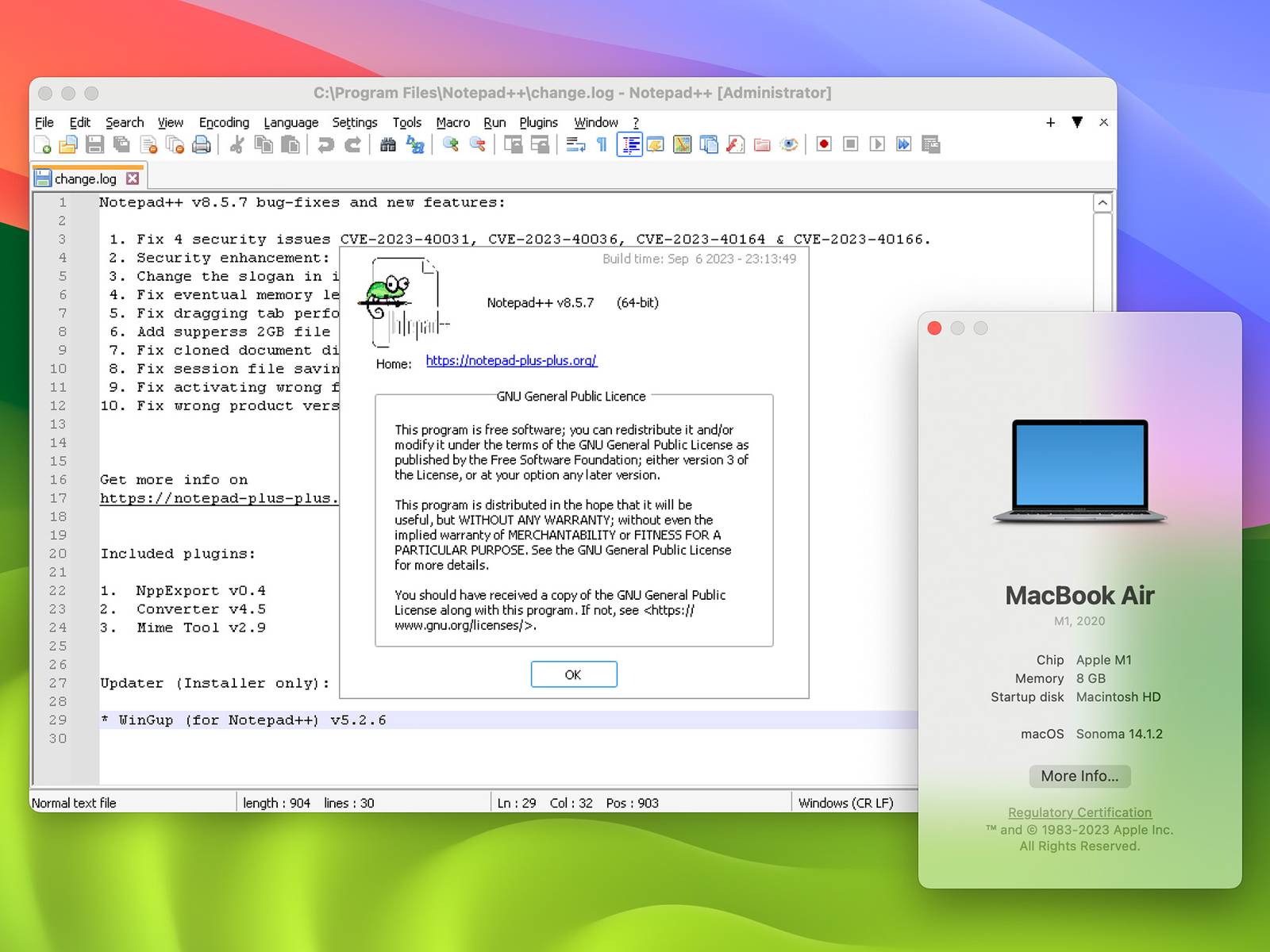The image size is (1270, 952).
Task: Open the document list dropdown triangle
Action: tap(1077, 122)
